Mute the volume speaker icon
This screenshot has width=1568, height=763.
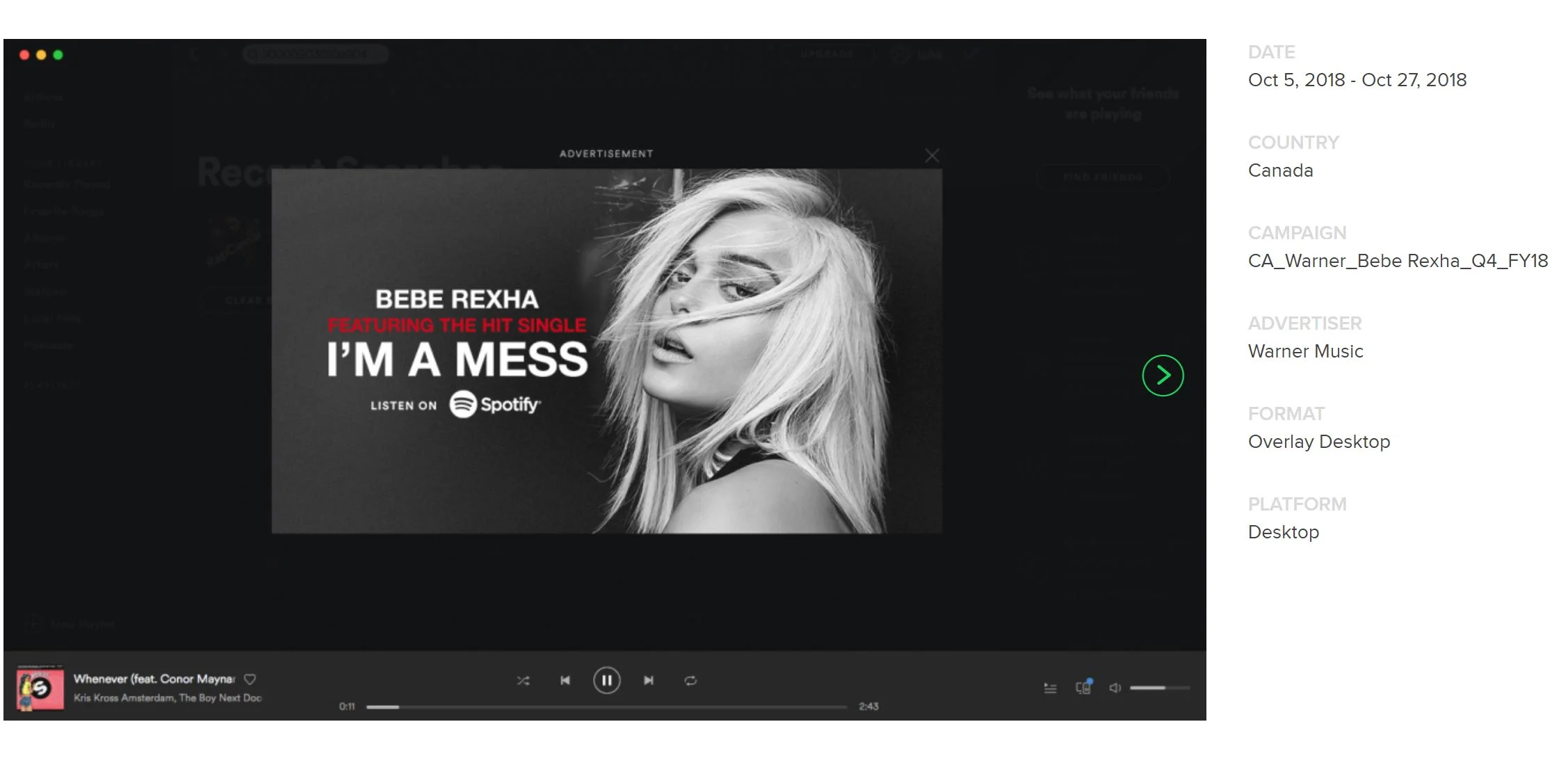coord(1115,688)
